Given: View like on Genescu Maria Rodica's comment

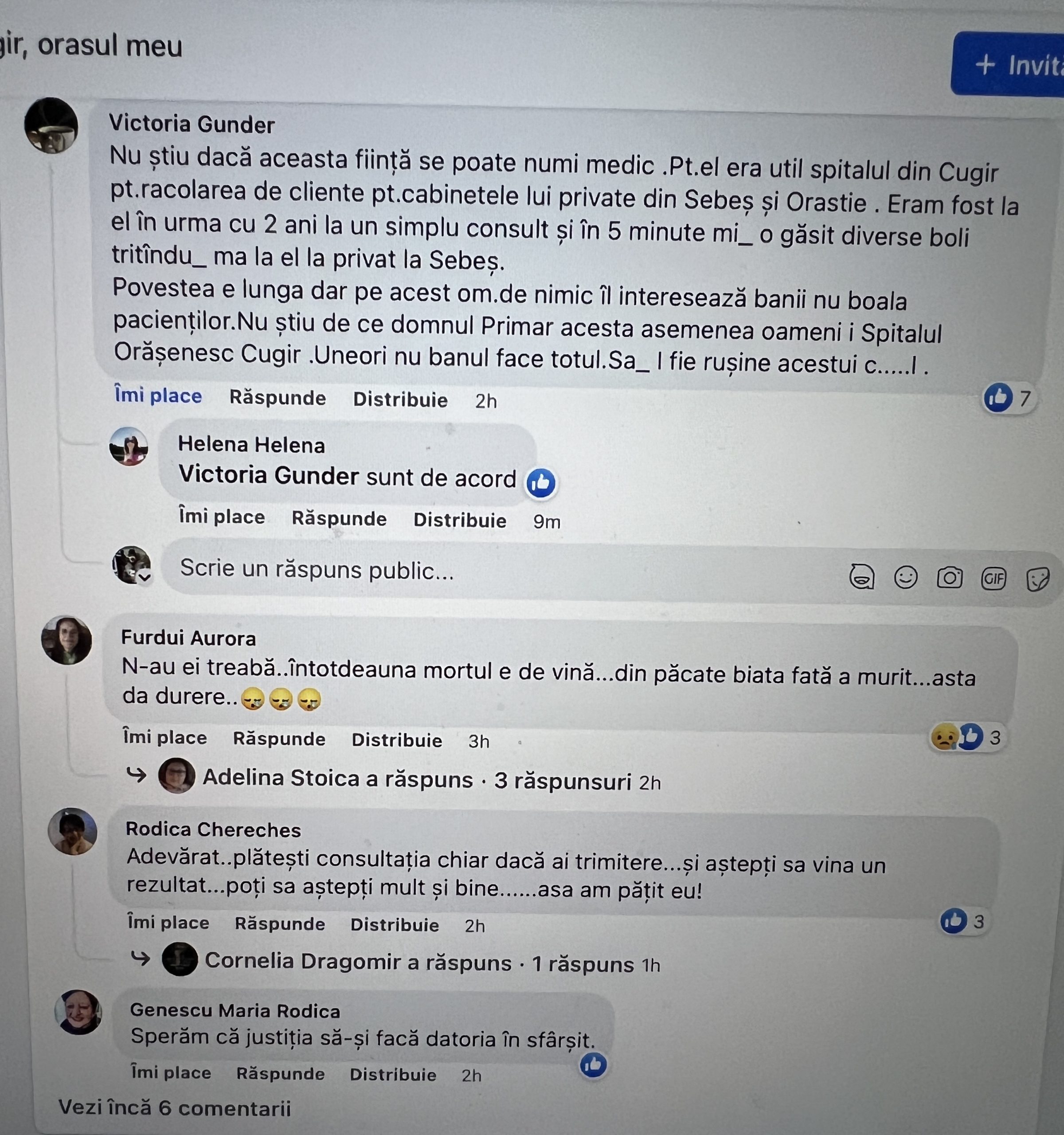Looking at the screenshot, I should tap(593, 1064).
